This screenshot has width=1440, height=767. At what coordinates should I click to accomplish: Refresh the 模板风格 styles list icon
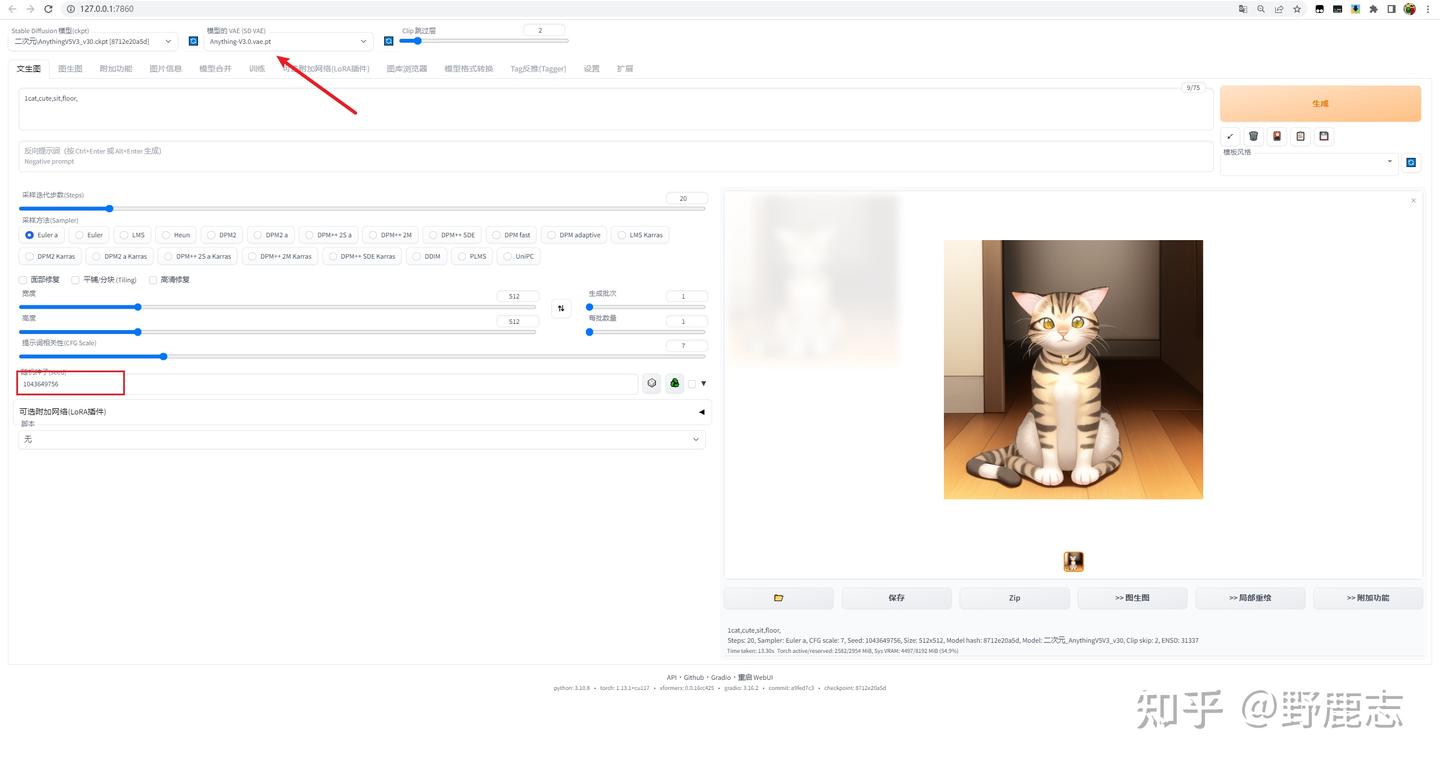pos(1411,162)
